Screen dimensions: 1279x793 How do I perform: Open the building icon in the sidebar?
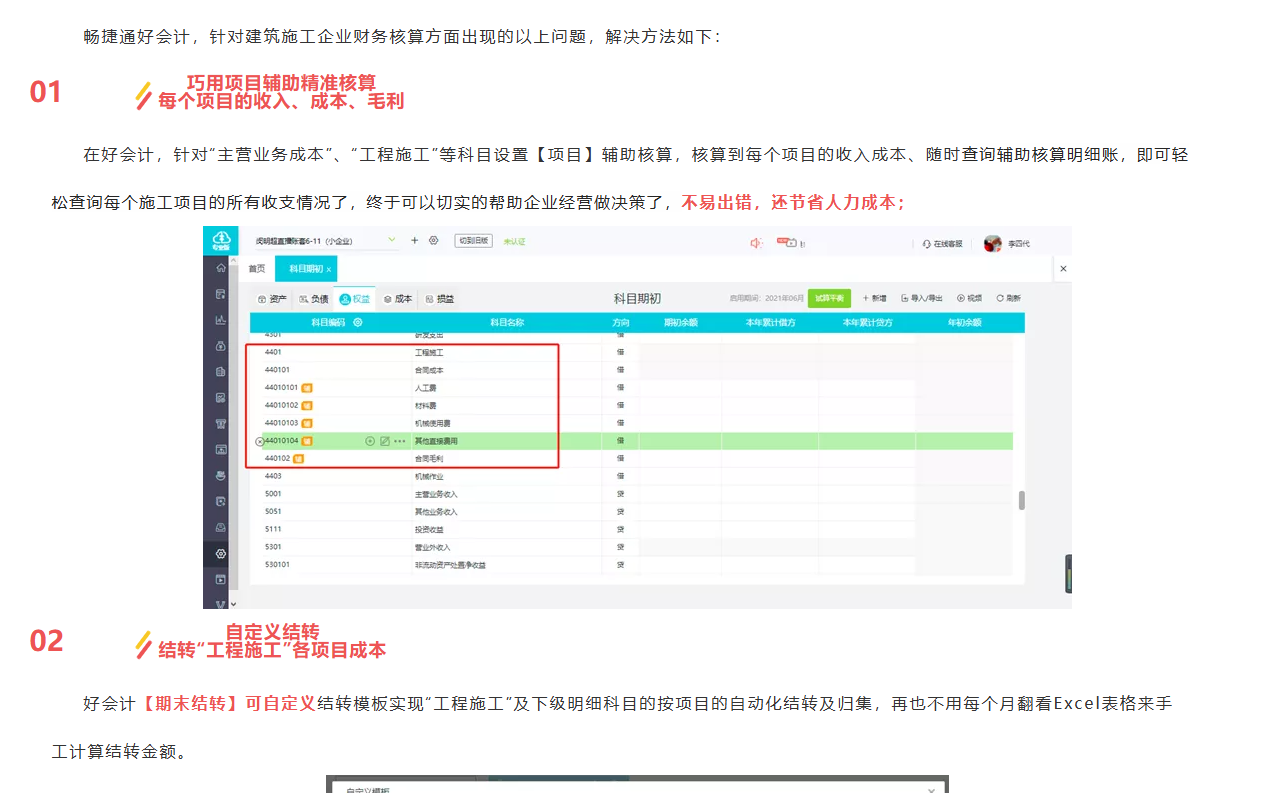221,372
